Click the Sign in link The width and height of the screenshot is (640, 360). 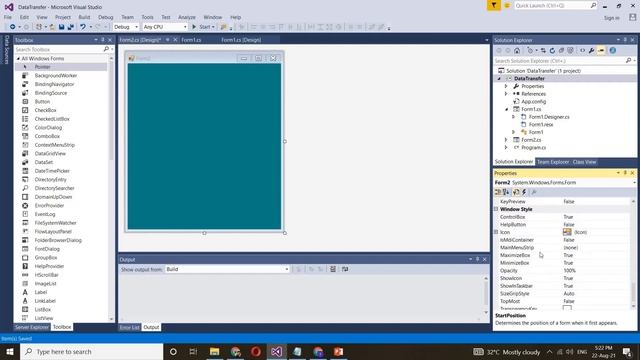coord(611,18)
